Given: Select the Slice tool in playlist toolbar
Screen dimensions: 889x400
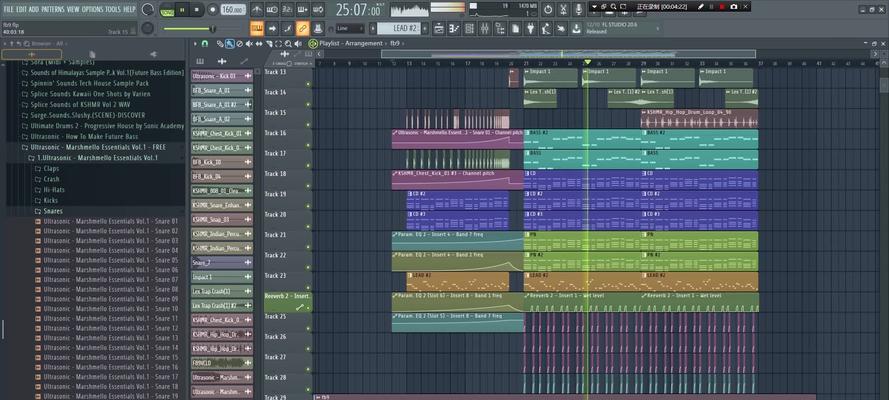Looking at the screenshot, I should [x=269, y=44].
